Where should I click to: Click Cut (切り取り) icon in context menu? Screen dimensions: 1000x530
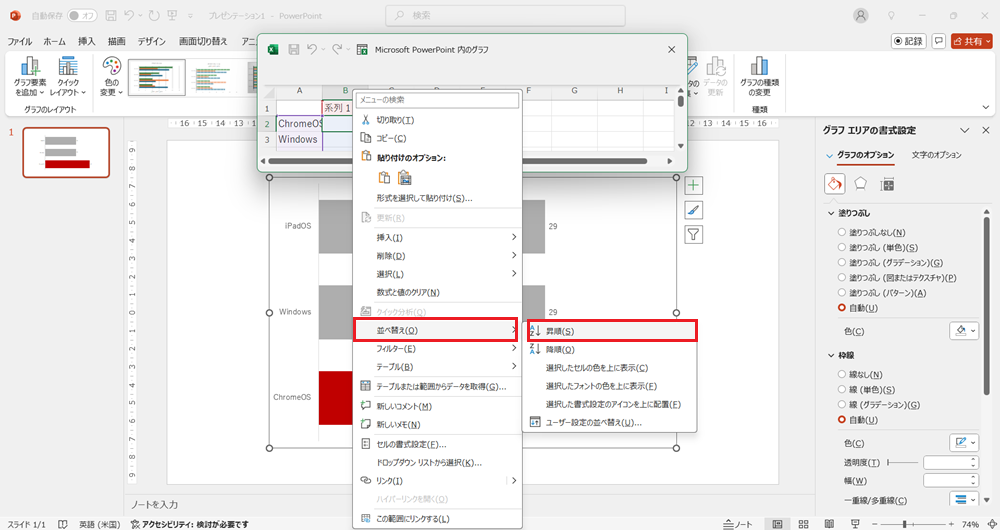pos(365,120)
